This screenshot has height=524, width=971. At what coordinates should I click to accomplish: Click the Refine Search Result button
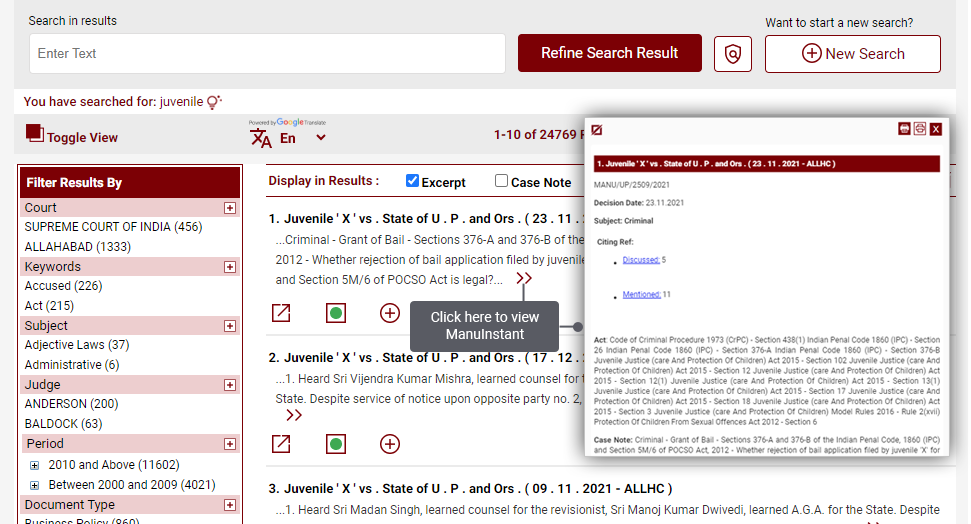[609, 53]
